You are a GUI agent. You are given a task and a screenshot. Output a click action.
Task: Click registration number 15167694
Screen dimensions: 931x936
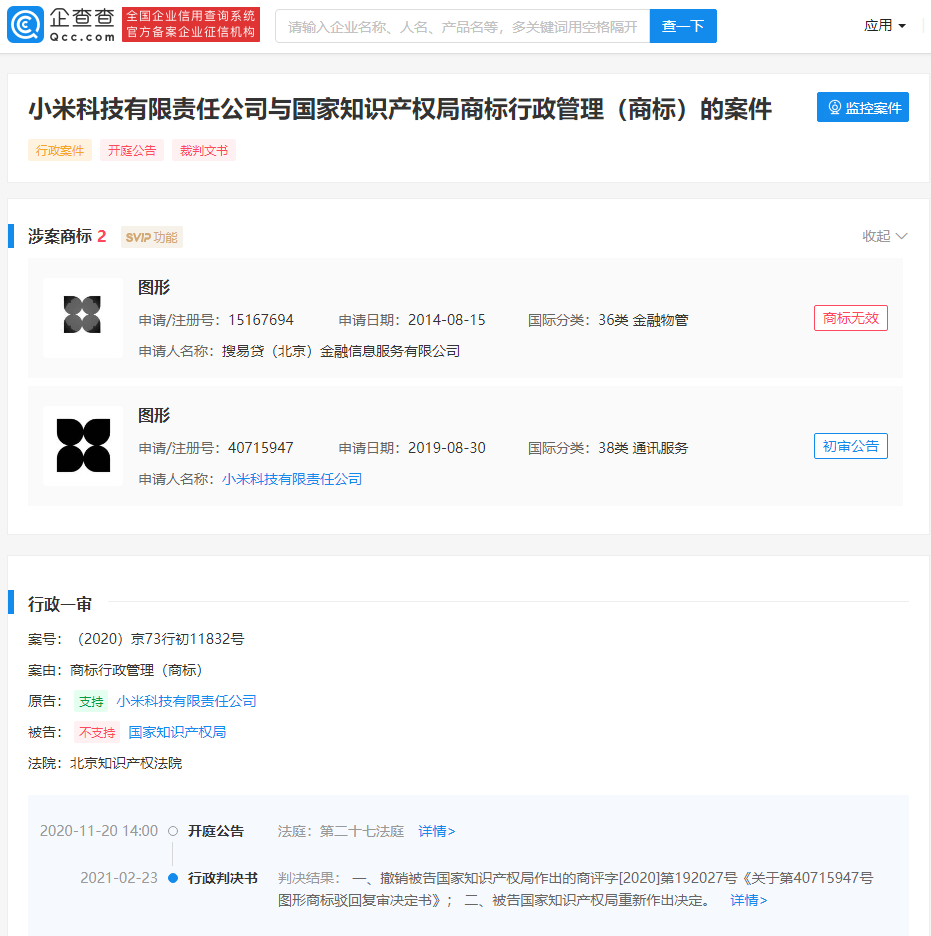[261, 320]
